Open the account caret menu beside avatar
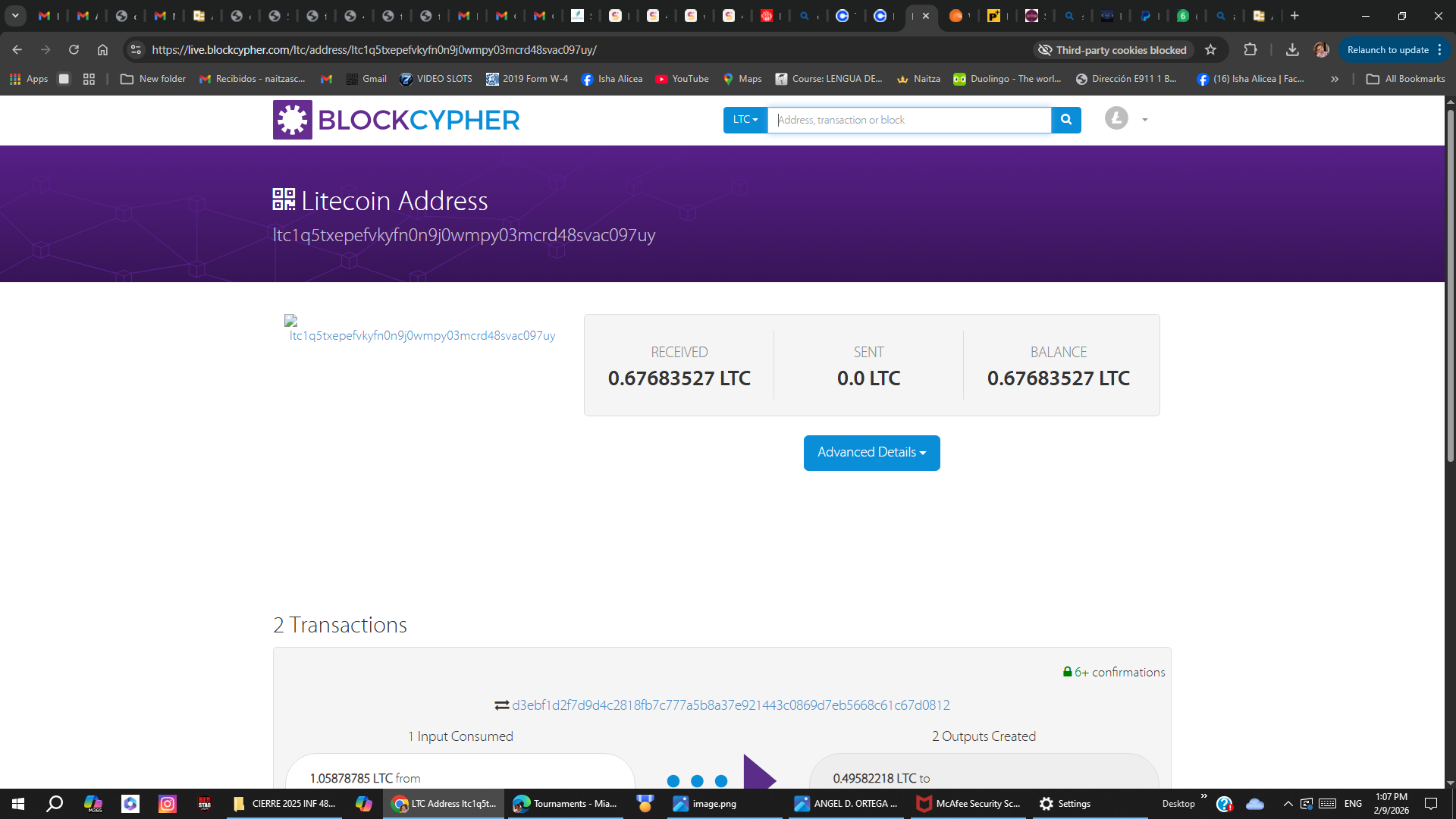1456x819 pixels. tap(1144, 120)
